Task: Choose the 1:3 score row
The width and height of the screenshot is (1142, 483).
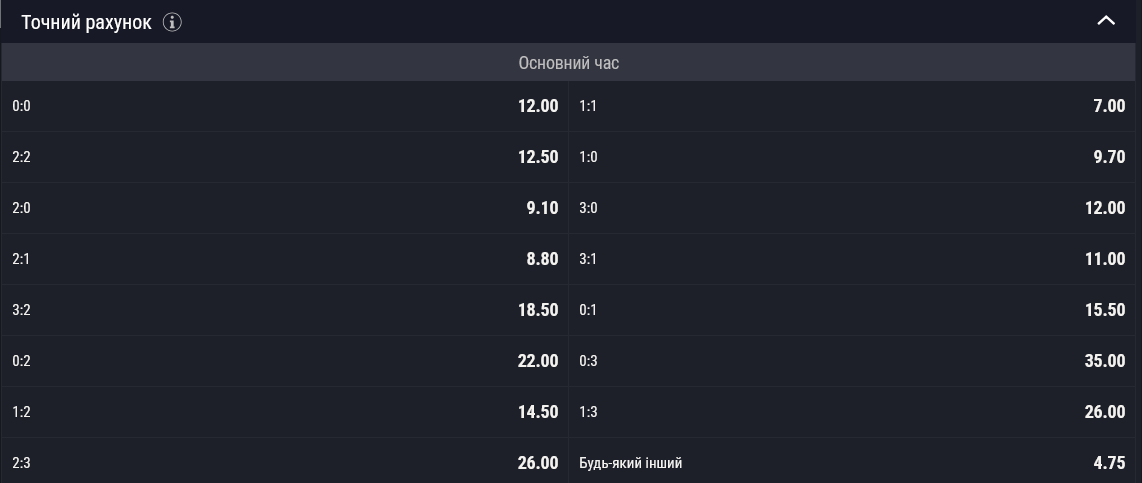Action: point(854,412)
